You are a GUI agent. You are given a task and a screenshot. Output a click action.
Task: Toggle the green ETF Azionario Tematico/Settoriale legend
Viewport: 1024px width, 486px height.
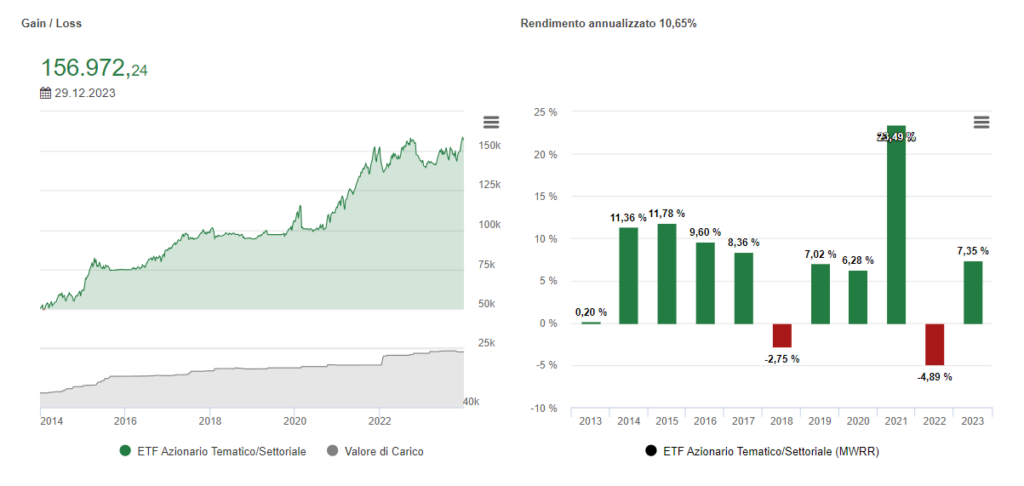(x=220, y=451)
